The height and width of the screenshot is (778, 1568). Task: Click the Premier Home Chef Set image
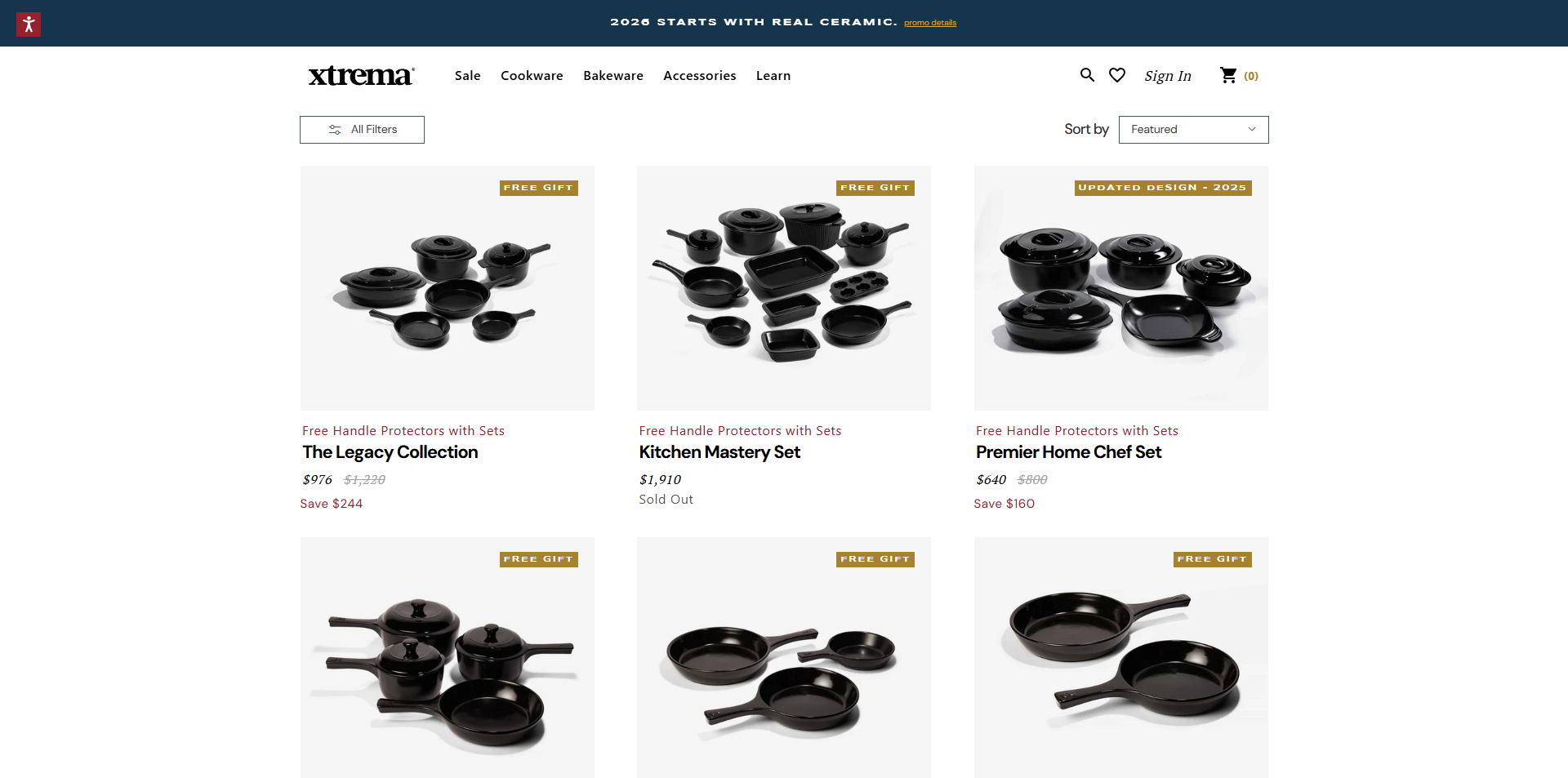[1120, 288]
